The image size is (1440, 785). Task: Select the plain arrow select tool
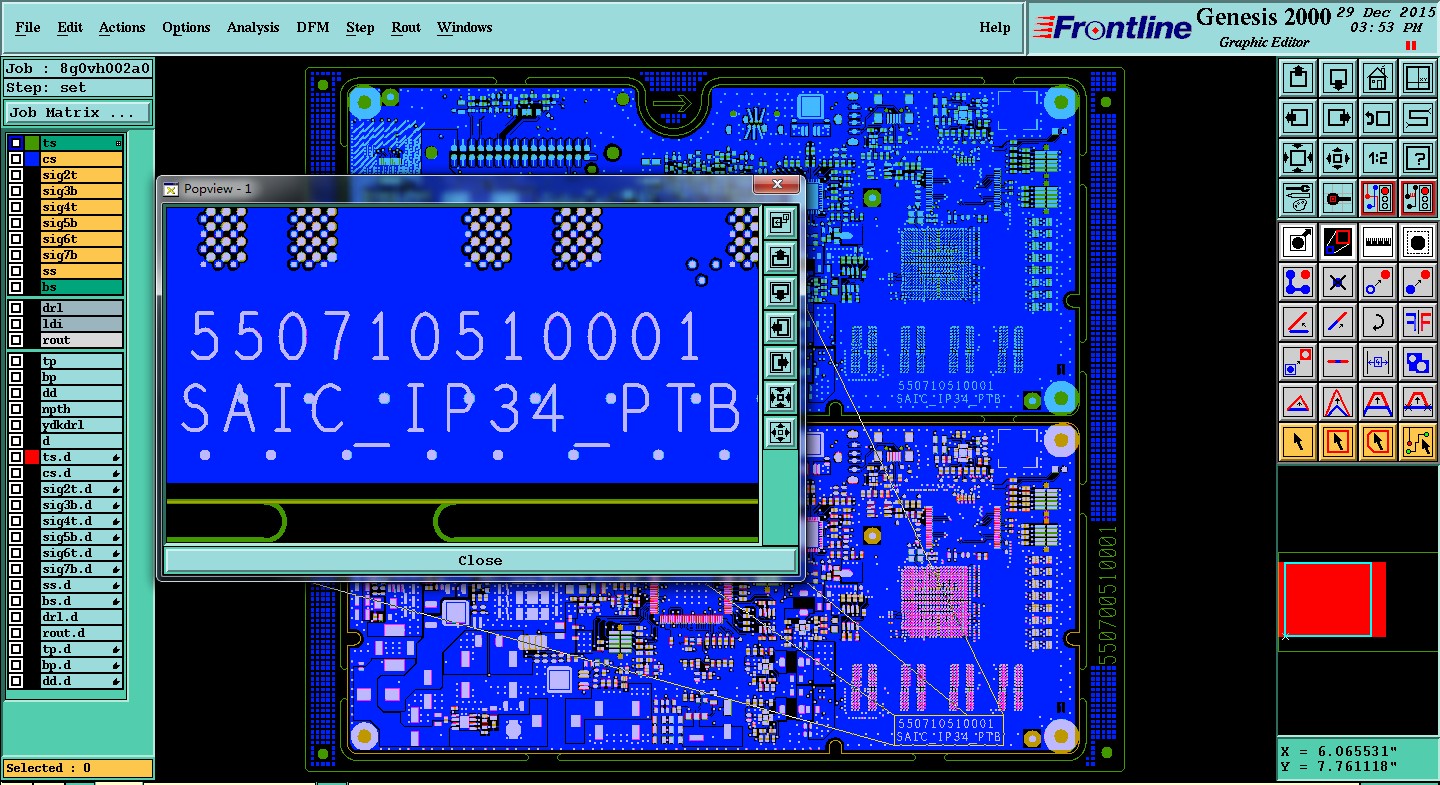[1298, 441]
